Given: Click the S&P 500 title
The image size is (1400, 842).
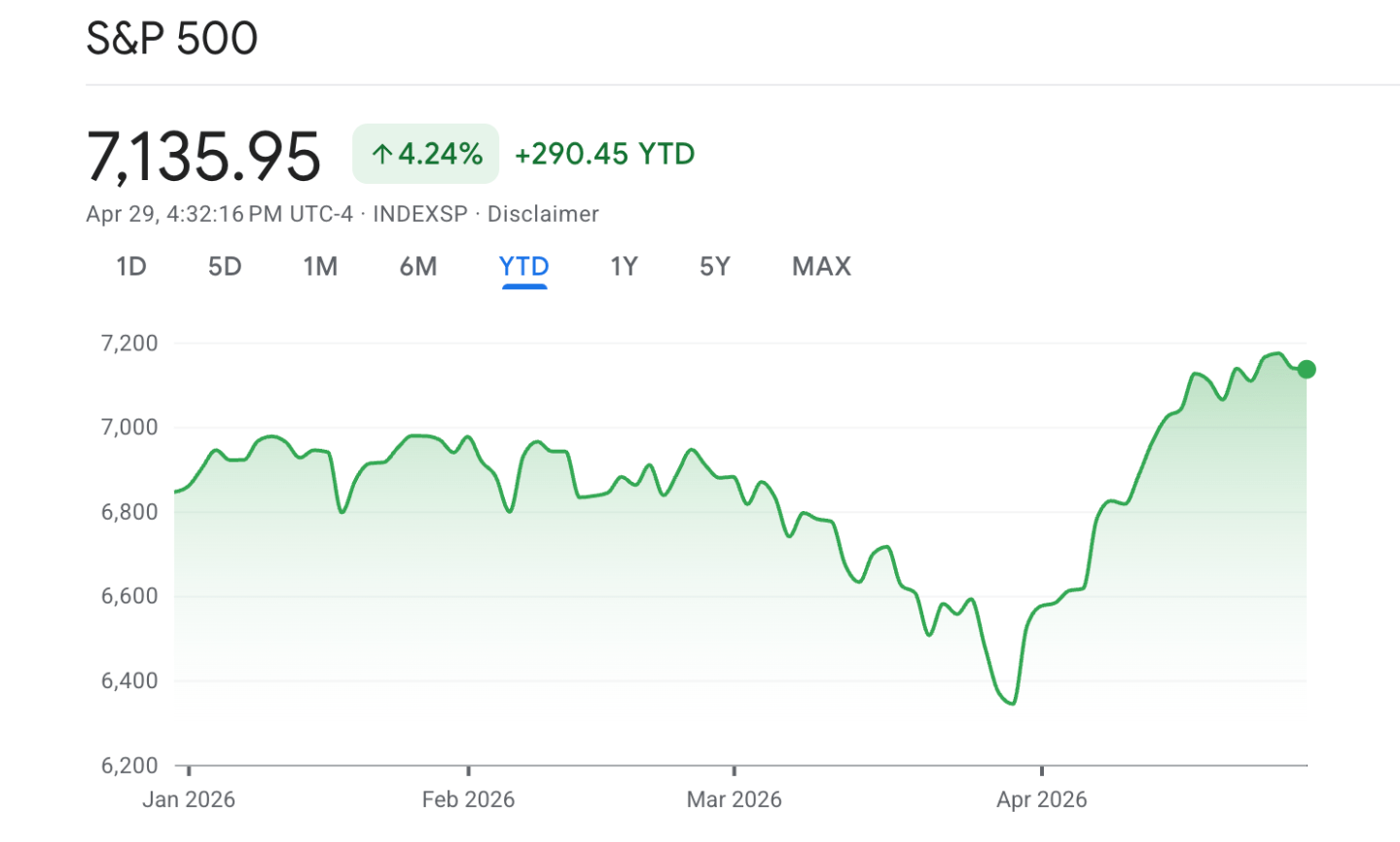Looking at the screenshot, I should coord(172,39).
